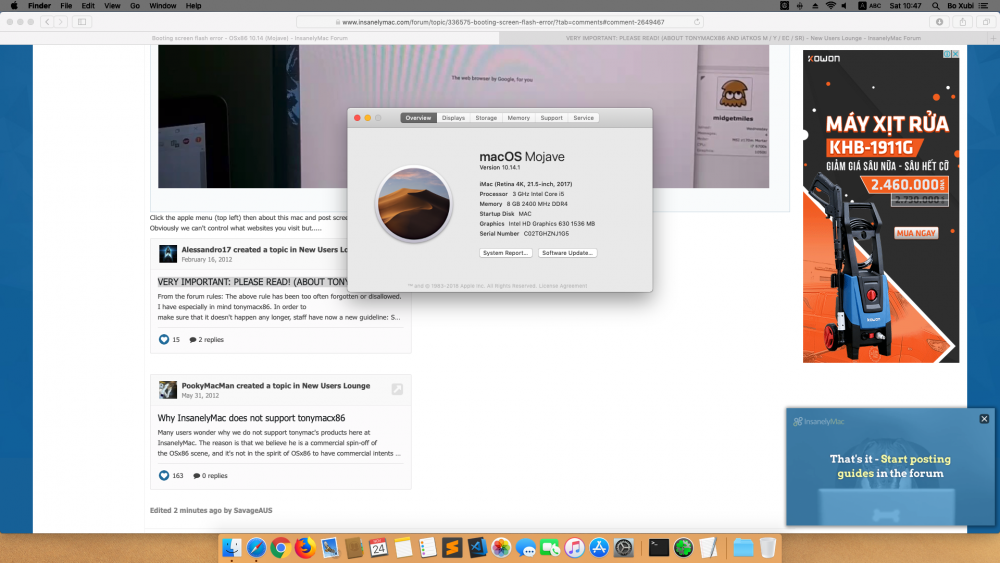Open the yellow Notes app in dock
The width and height of the screenshot is (1000, 563).
(403, 548)
